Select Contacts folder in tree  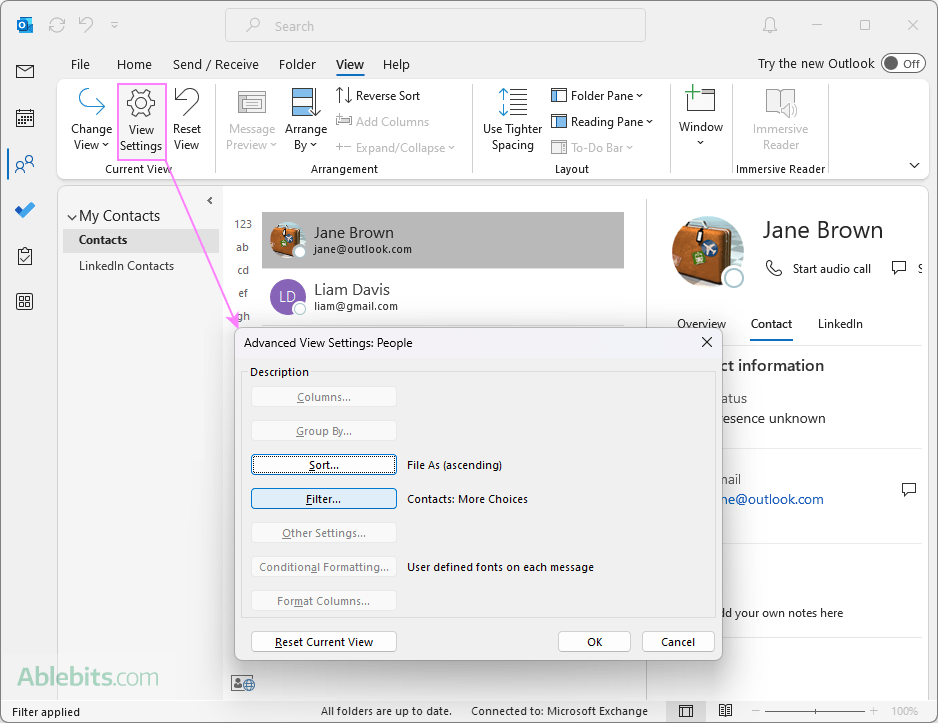point(141,240)
